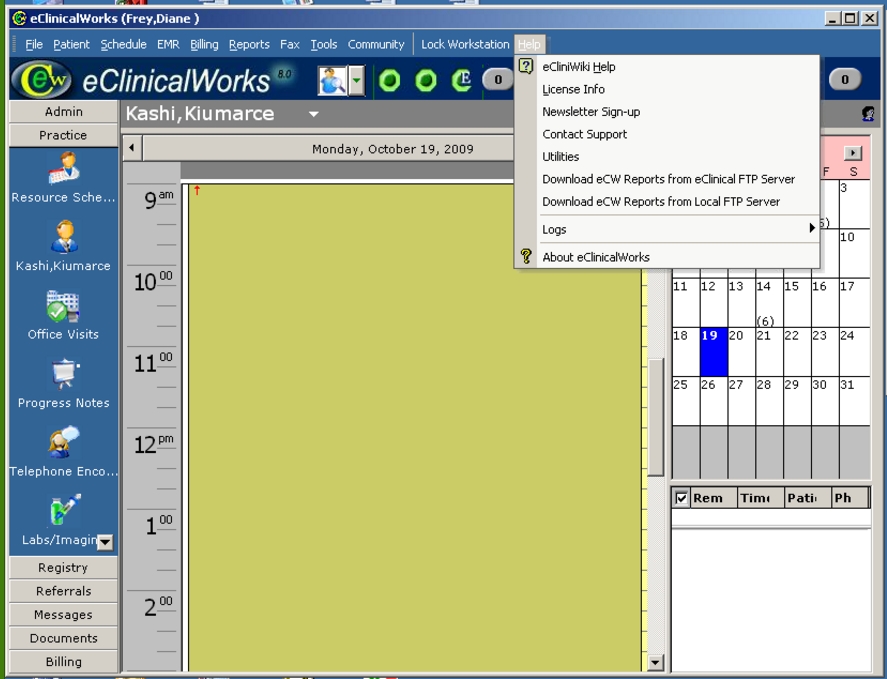Click the Patient column header in reminders
The width and height of the screenshot is (887, 679).
(808, 498)
